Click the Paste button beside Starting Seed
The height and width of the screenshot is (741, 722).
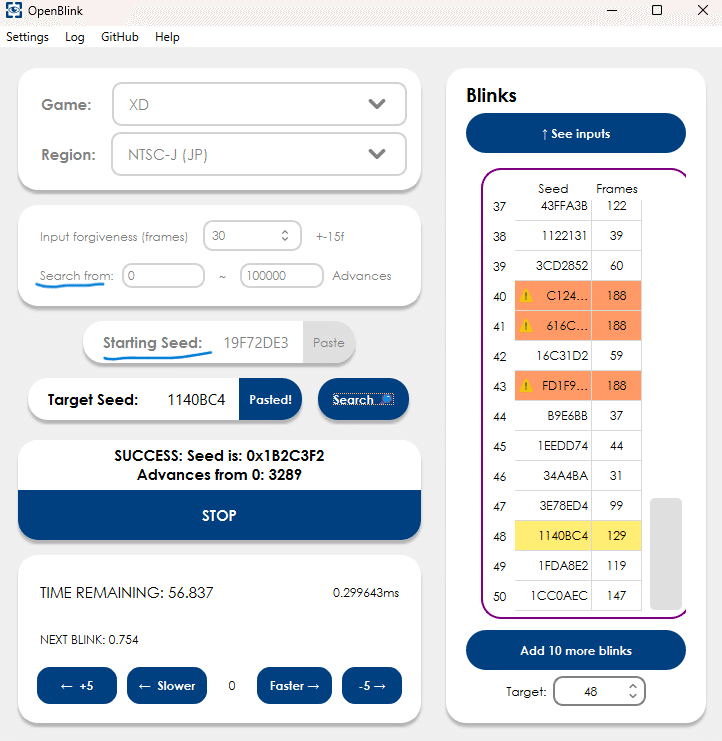point(328,343)
